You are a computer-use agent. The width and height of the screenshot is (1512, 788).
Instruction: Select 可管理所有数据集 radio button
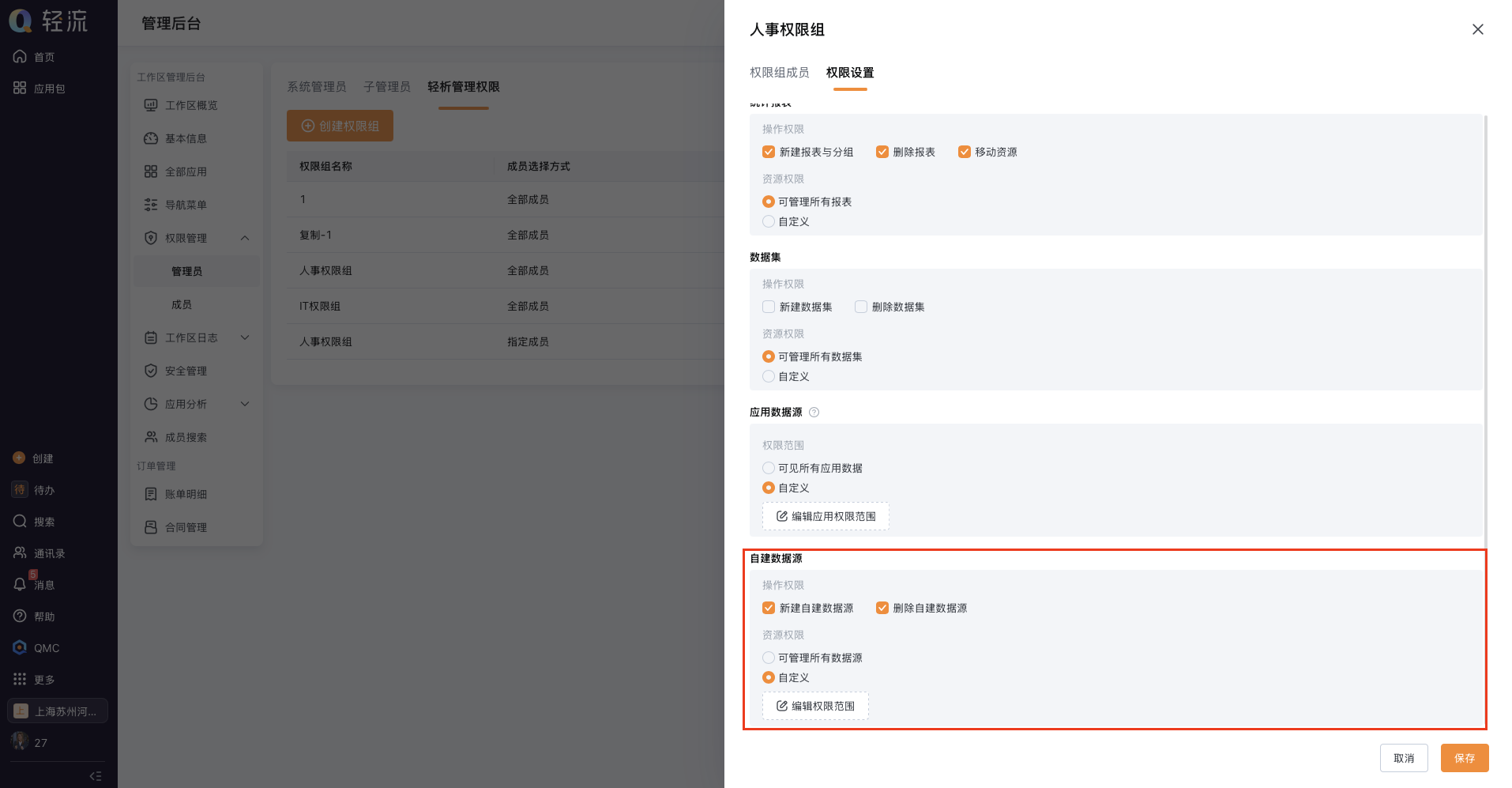[x=769, y=356]
